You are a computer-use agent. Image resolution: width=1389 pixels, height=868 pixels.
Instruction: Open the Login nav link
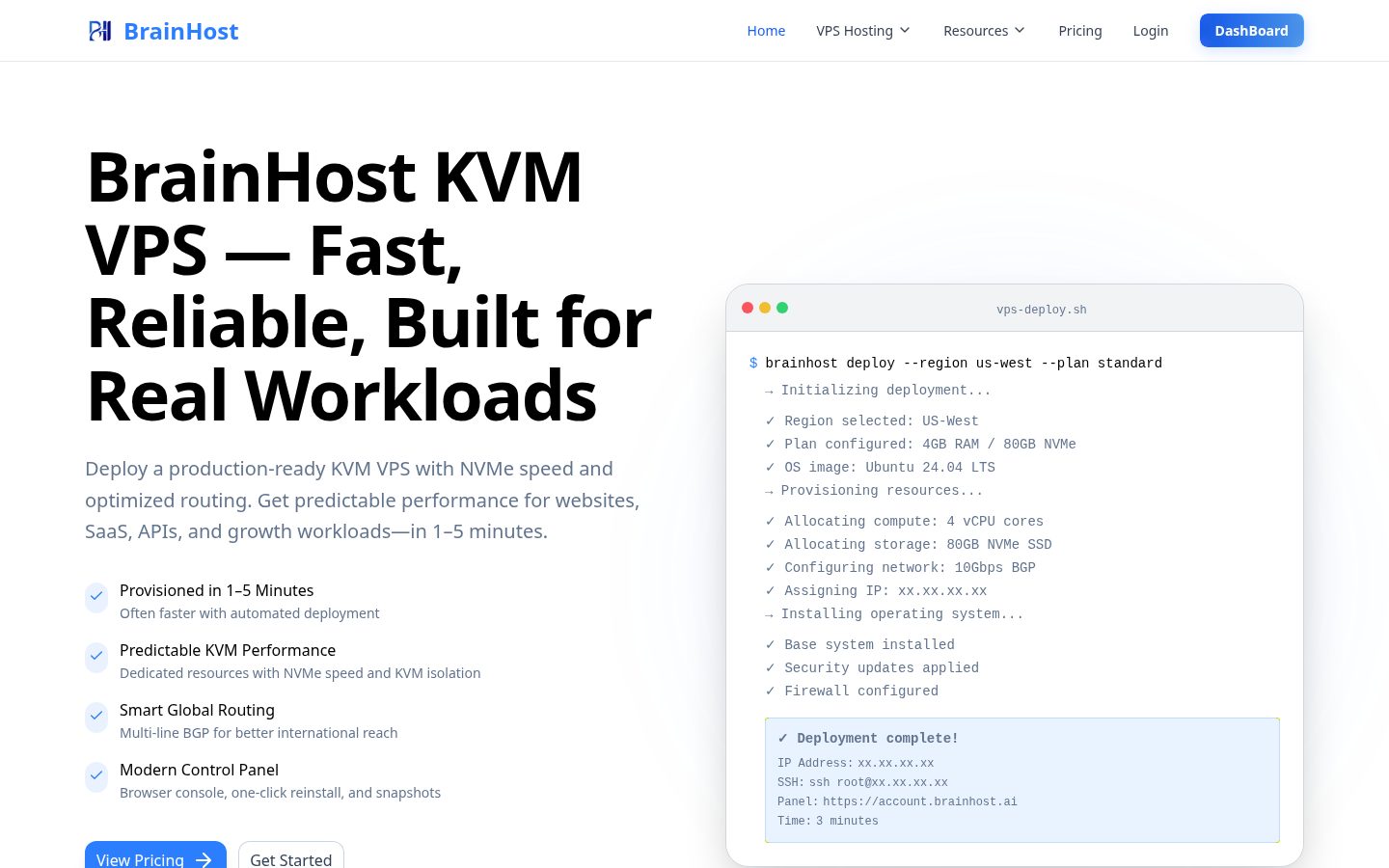[x=1151, y=31]
